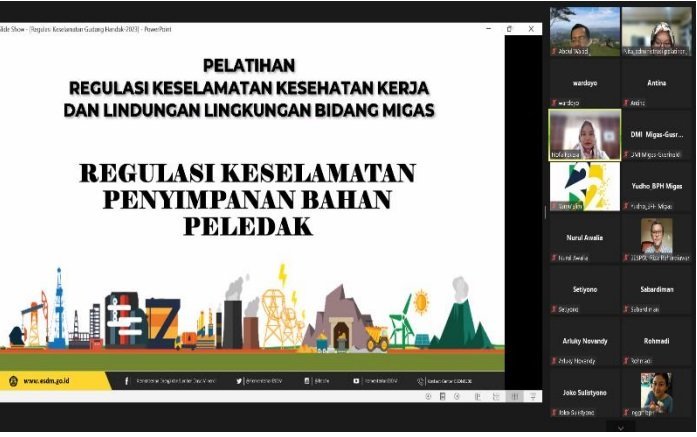This screenshot has height=437, width=697.
Task: Restore down the PowerPoint slideshow window
Action: tap(508, 29)
